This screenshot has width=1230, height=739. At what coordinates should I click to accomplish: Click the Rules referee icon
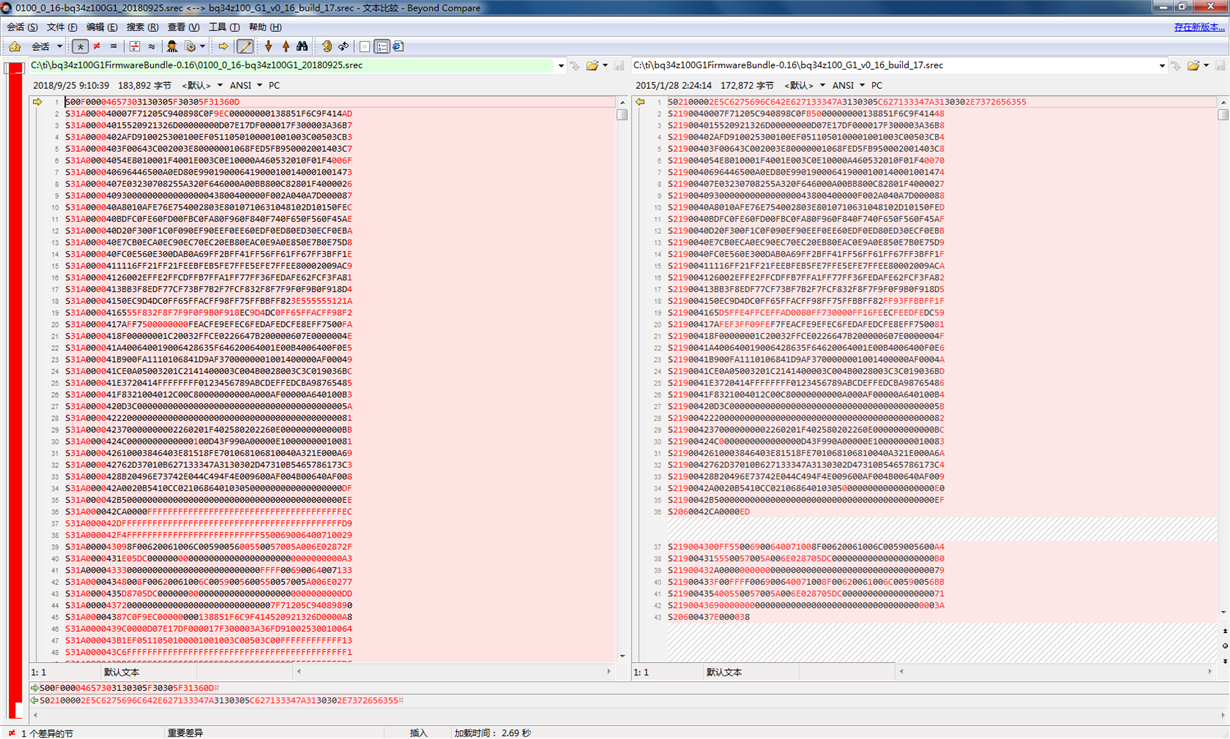coord(172,46)
